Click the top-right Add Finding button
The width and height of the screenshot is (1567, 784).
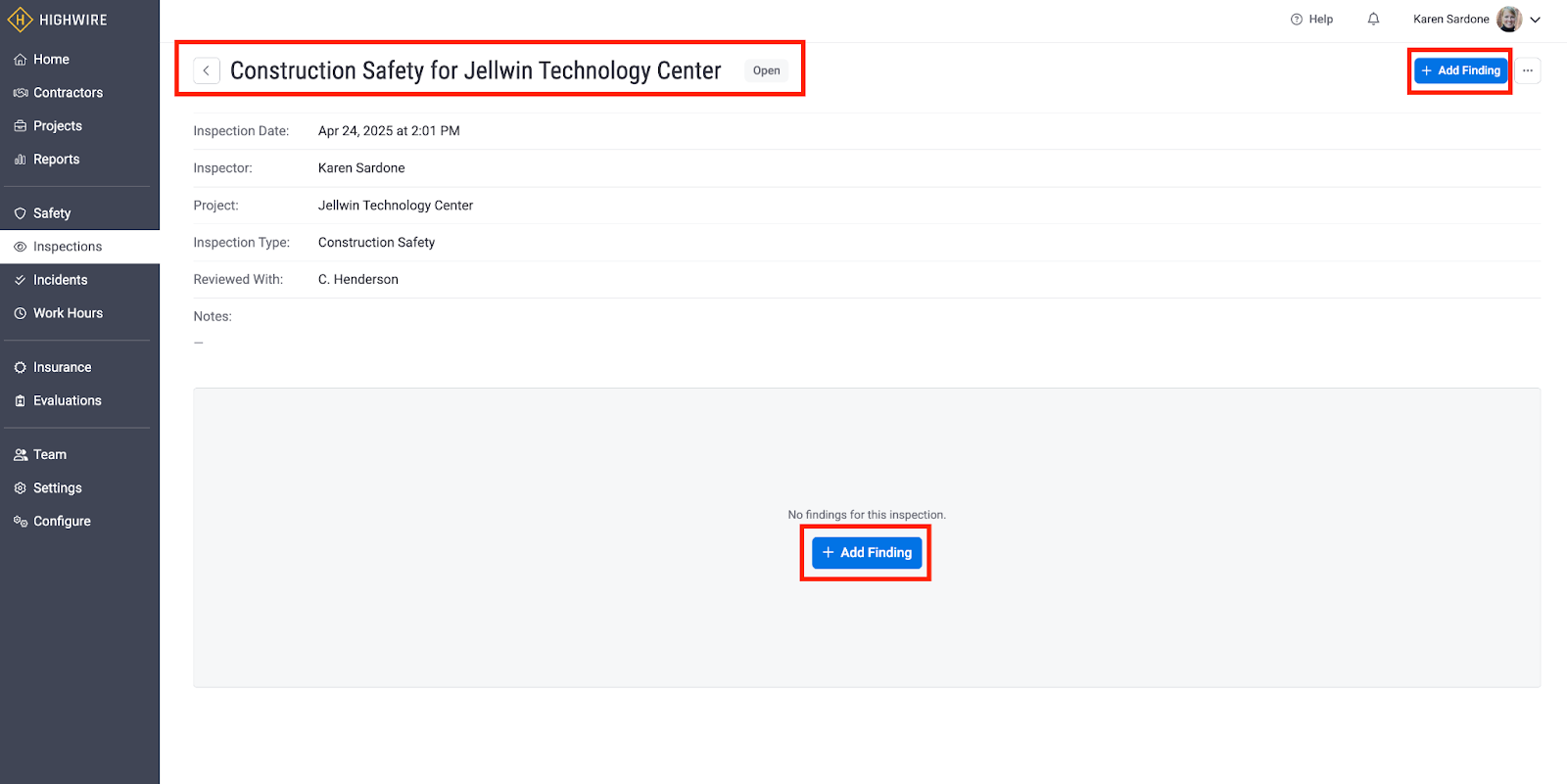[1460, 70]
